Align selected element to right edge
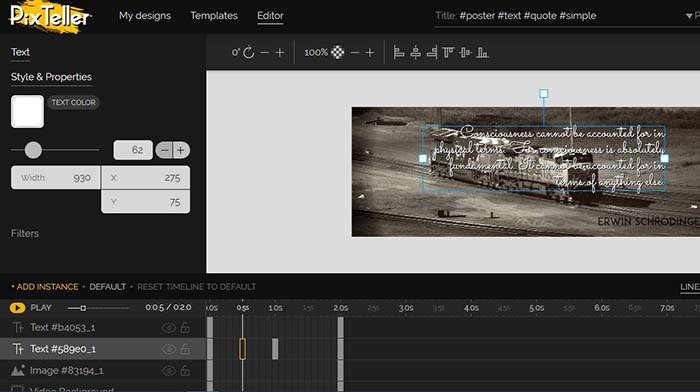Viewport: 700px width, 392px height. tap(432, 53)
